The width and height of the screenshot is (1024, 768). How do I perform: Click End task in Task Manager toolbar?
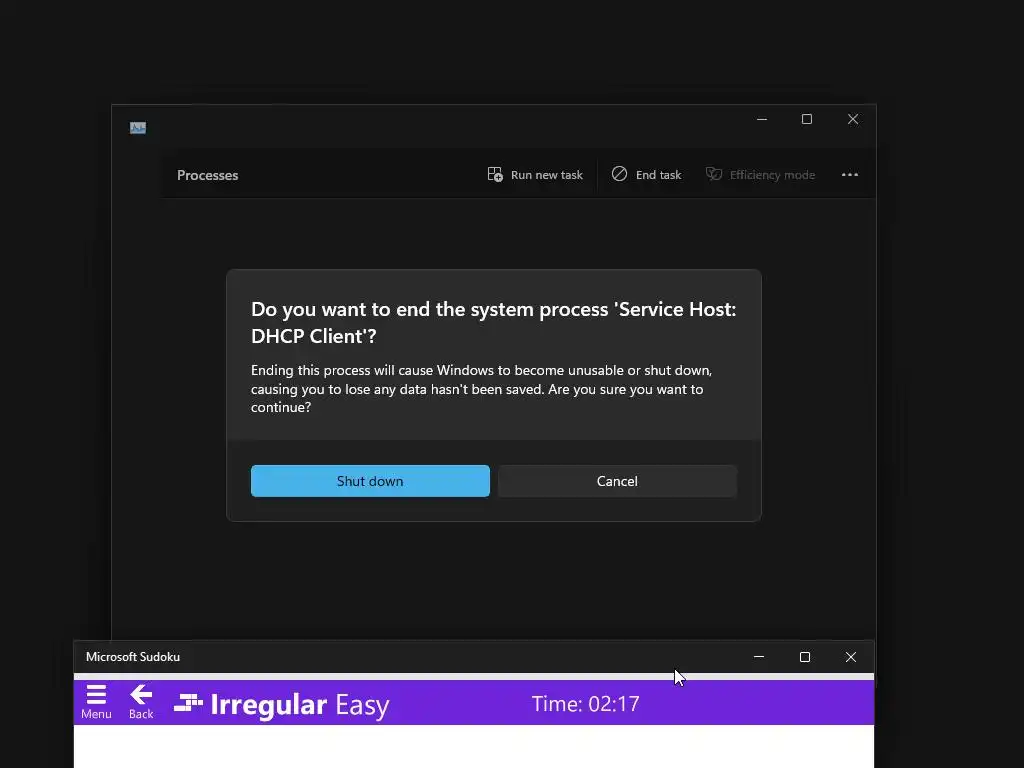[x=646, y=174]
